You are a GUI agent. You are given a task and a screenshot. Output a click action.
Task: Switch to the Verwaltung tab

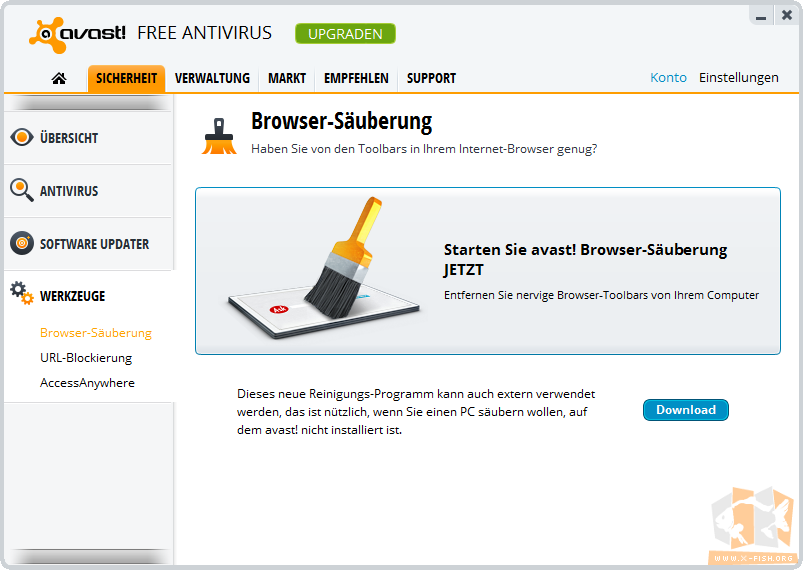point(212,78)
